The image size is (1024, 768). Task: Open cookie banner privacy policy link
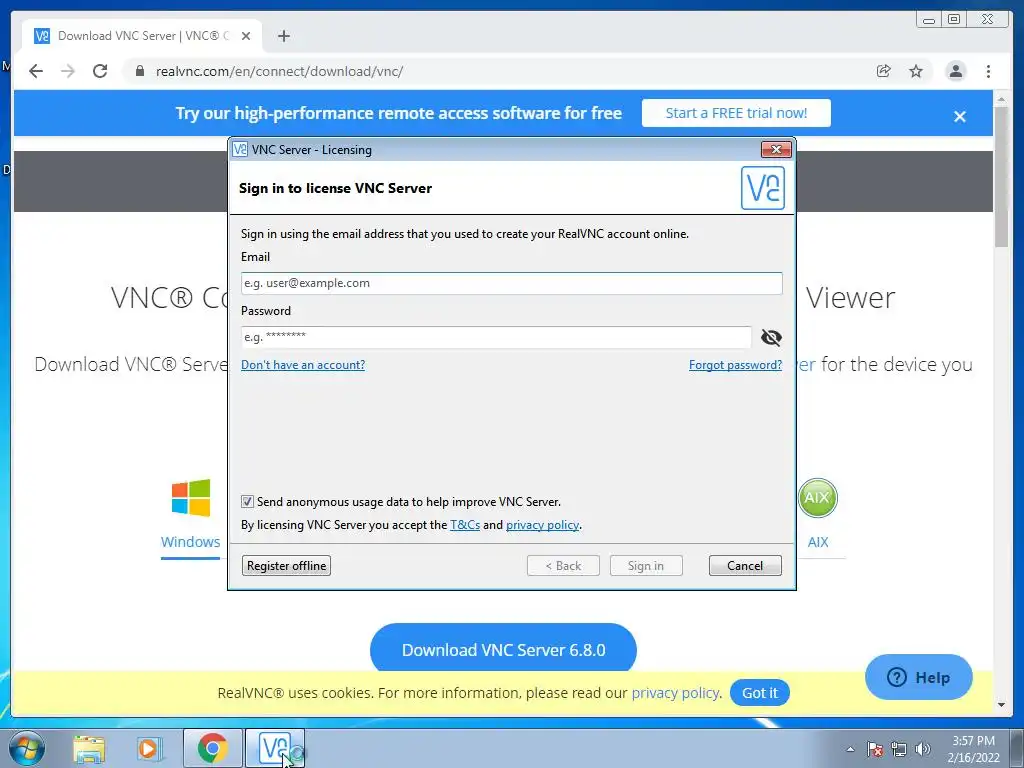(x=675, y=693)
